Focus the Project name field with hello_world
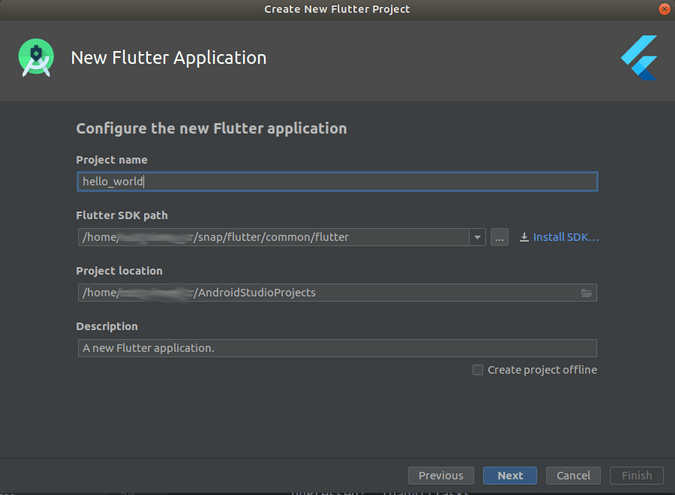 click(x=336, y=182)
